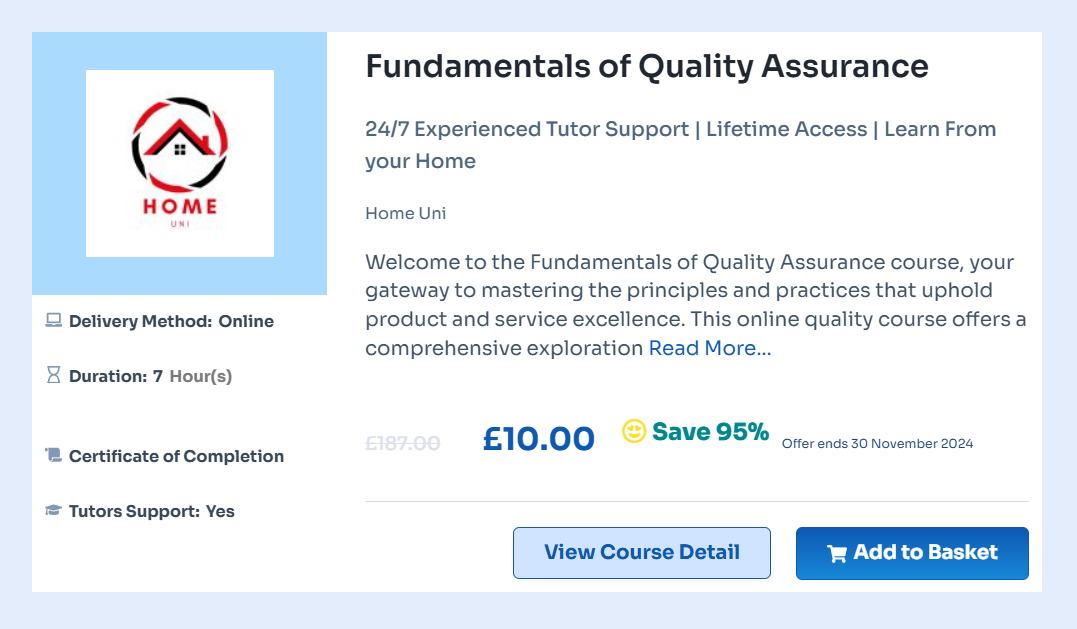Click the shopping cart icon in basket button
The width and height of the screenshot is (1077, 629).
click(837, 553)
